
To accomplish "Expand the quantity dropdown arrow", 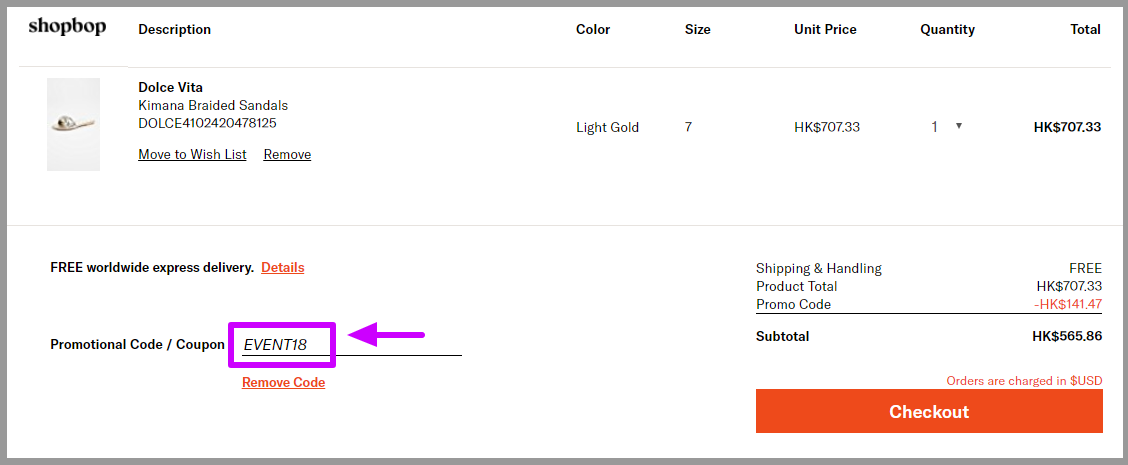I will pos(959,126).
